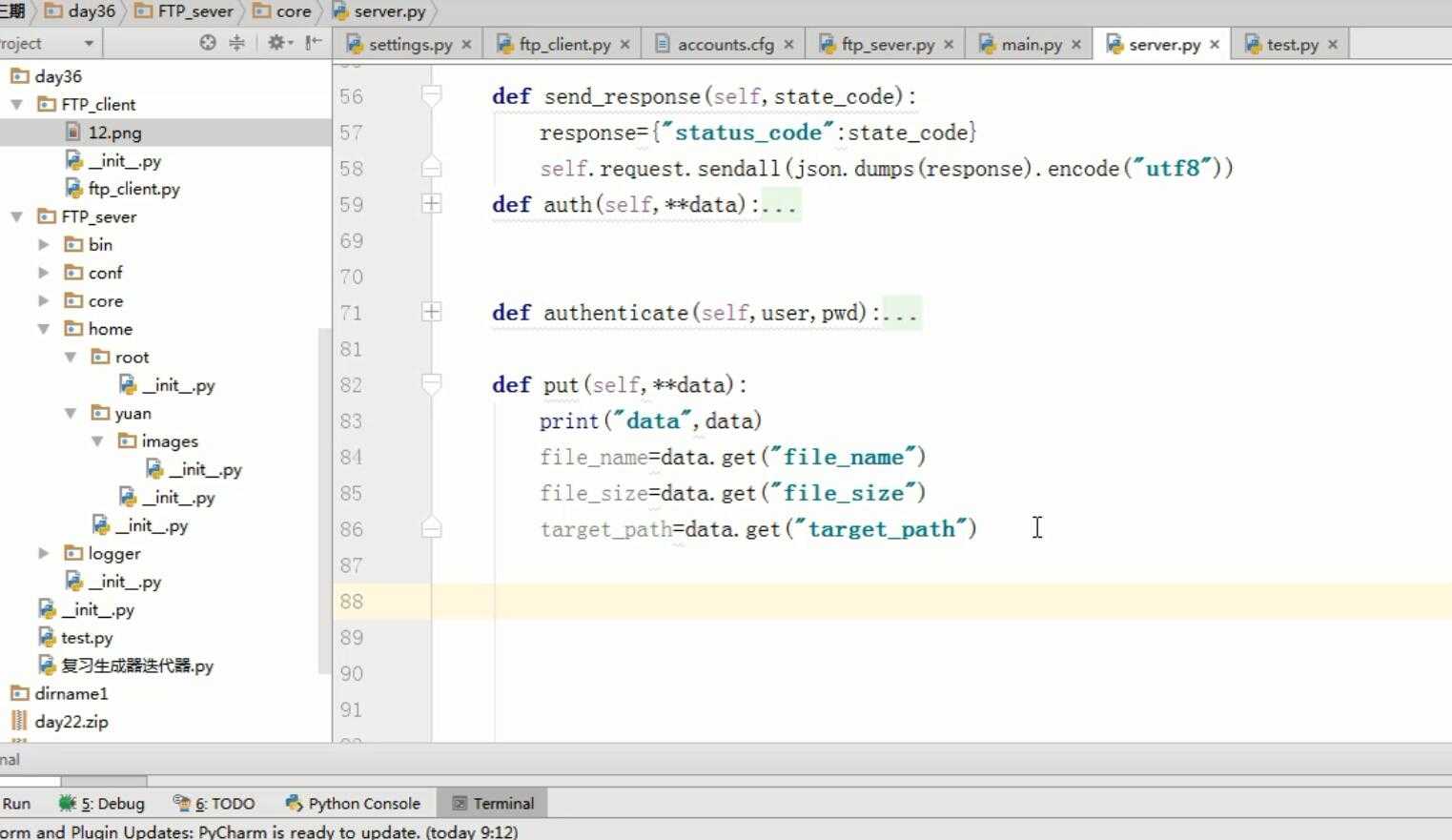The image size is (1452, 840).
Task: Click the day36 breadcrumb
Action: point(80,11)
